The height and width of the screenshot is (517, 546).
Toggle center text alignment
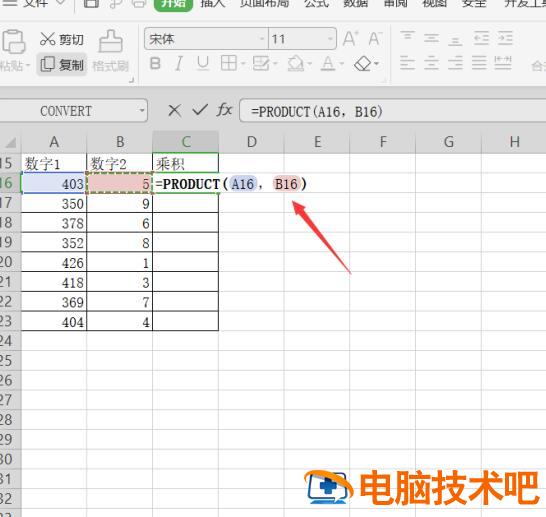point(431,63)
